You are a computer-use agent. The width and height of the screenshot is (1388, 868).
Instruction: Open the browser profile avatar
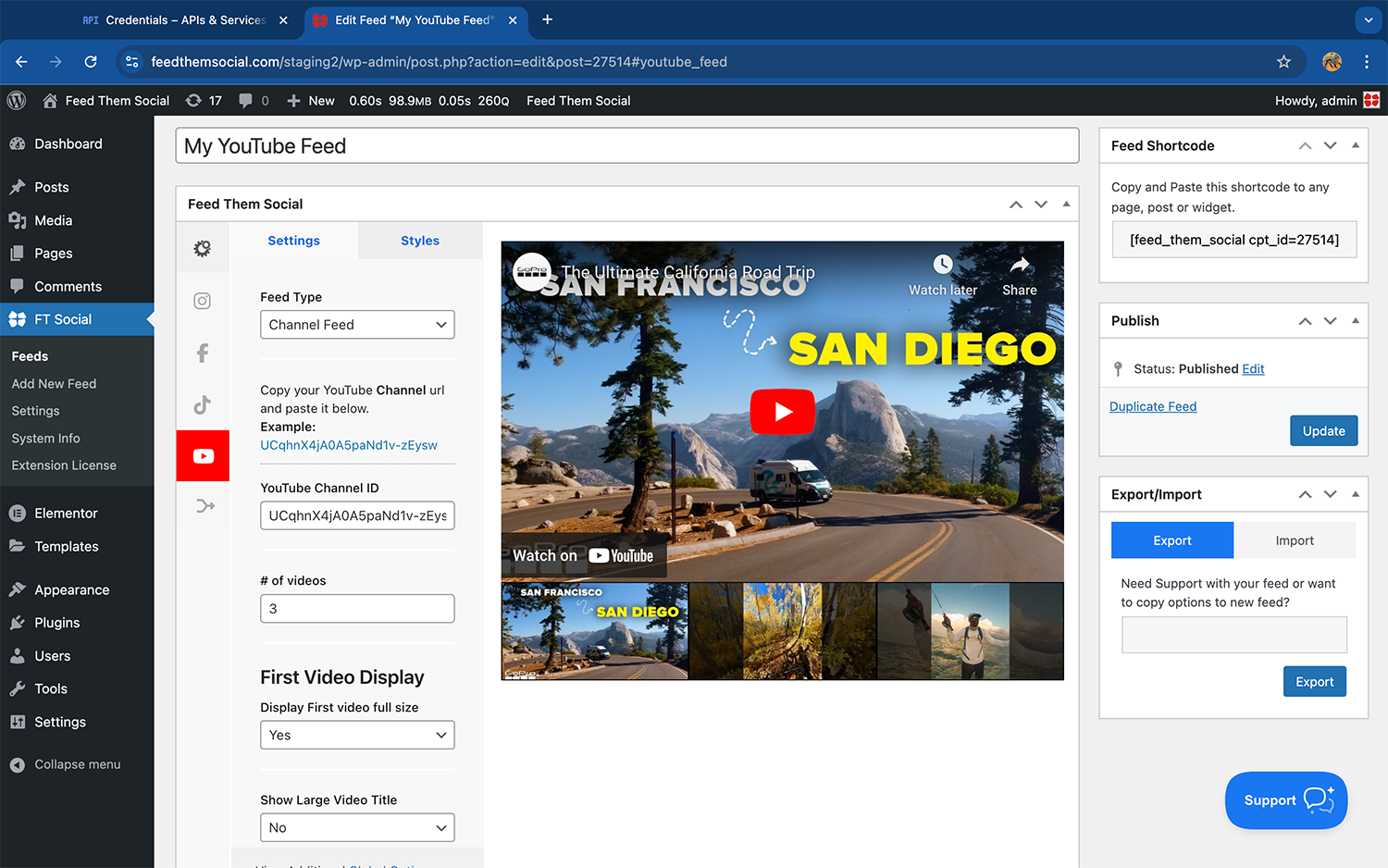coord(1332,62)
